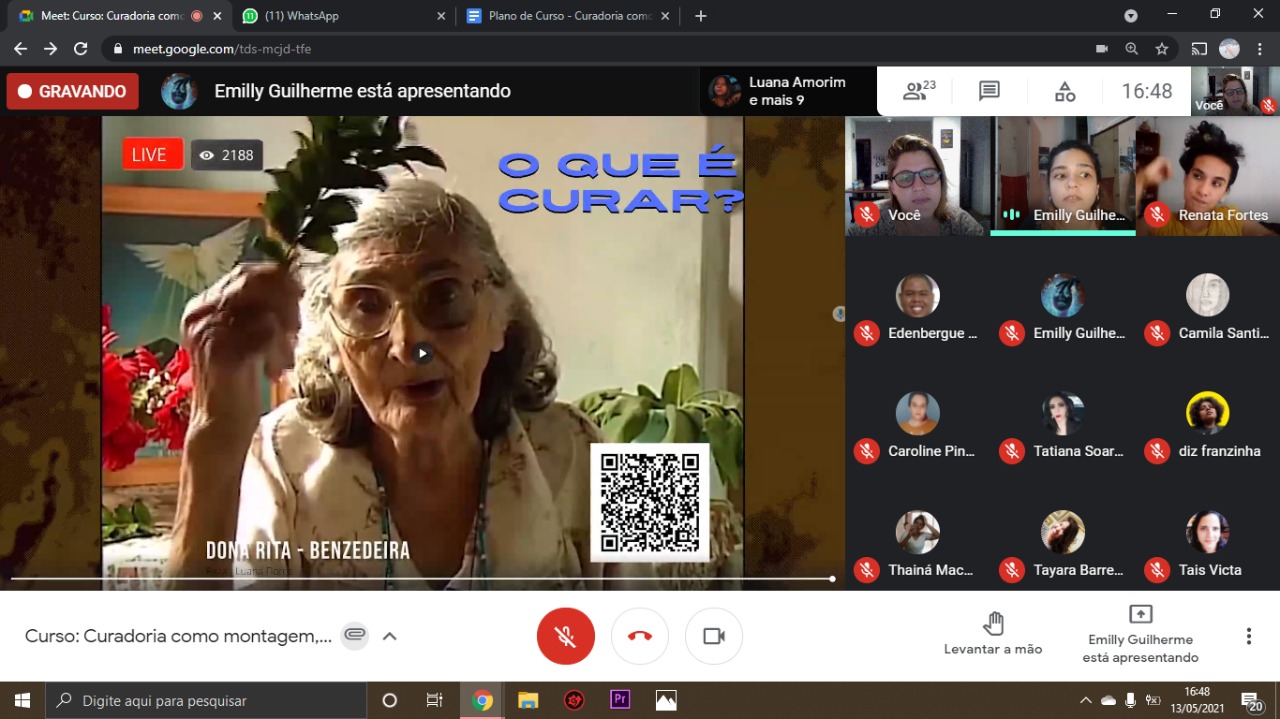Image resolution: width=1280 pixels, height=719 pixels.
Task: Click the red hang up call button
Action: [639, 636]
